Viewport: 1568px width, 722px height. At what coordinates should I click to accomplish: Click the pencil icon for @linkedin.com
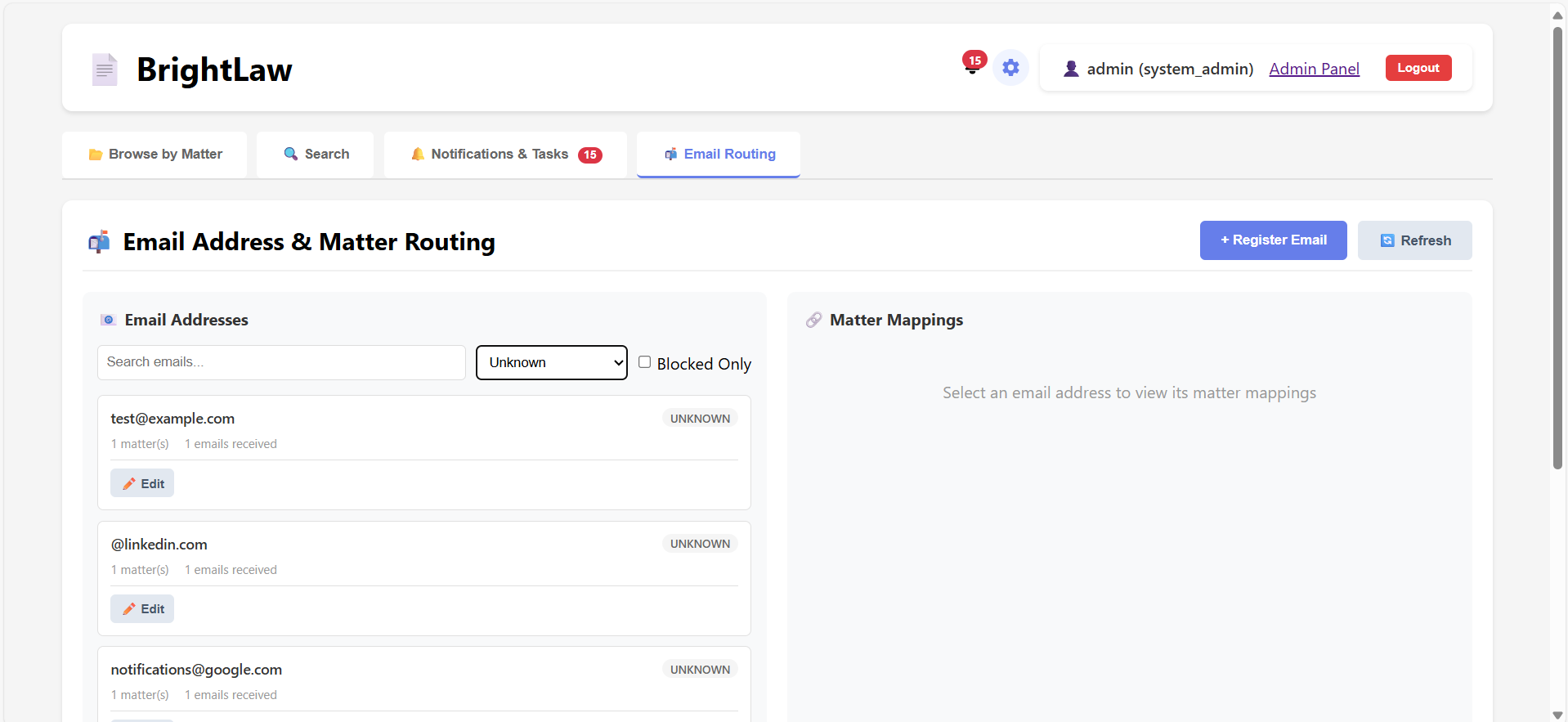coord(129,609)
